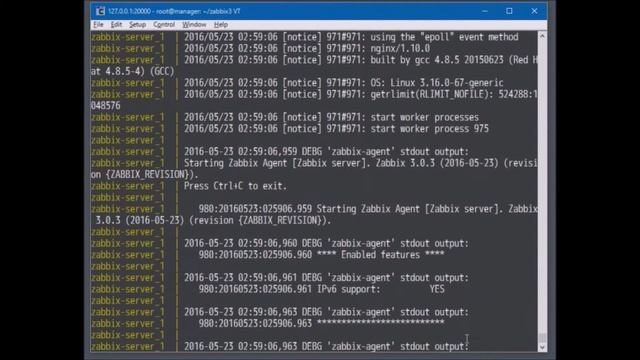The height and width of the screenshot is (360, 640).
Task: Click the "Press Ctrl+C to exit." line
Action: (235, 186)
